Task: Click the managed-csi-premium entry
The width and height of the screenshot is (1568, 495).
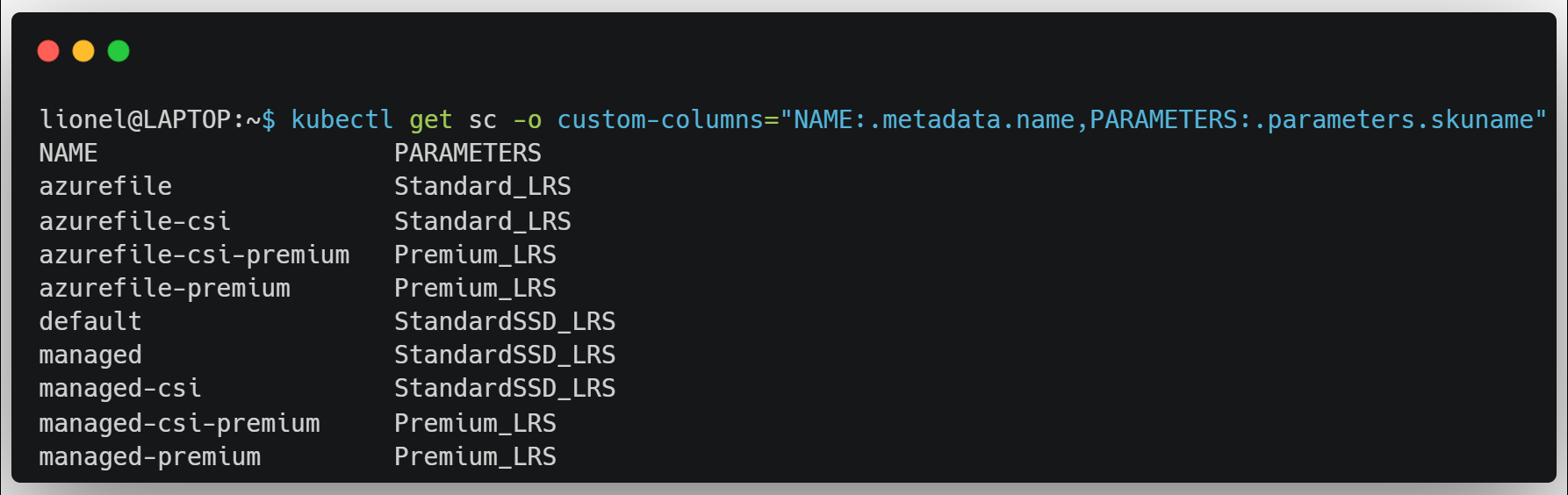Action: click(x=180, y=423)
